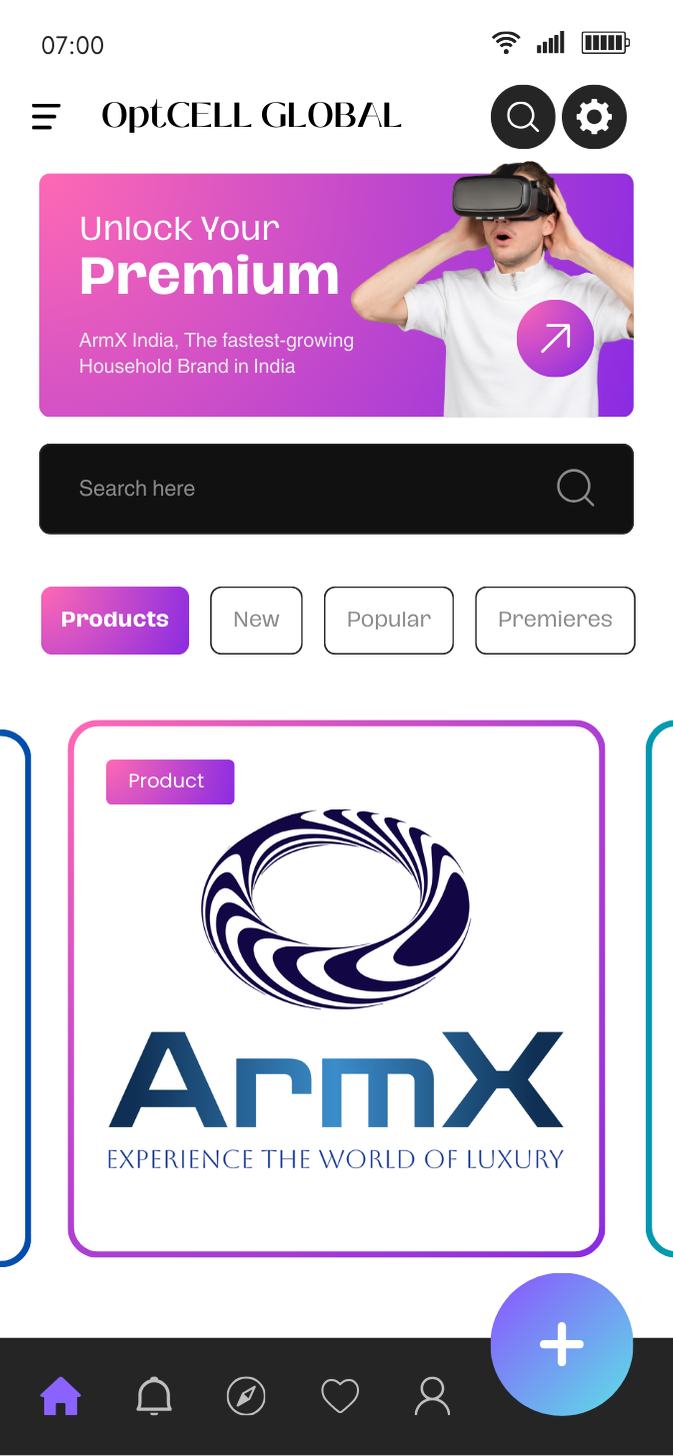Viewport: 673px width, 1456px height.
Task: Switch to the Popular tab
Action: [x=389, y=620]
